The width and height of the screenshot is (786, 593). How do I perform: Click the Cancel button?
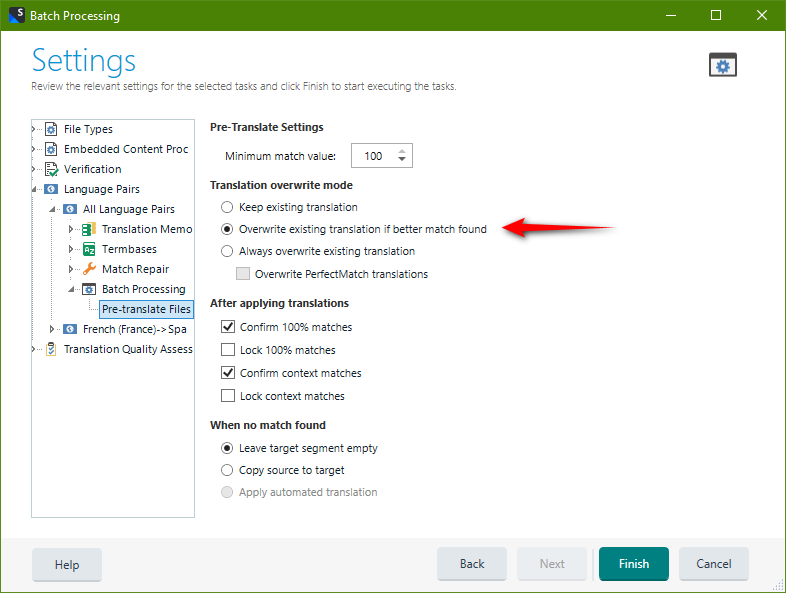714,564
